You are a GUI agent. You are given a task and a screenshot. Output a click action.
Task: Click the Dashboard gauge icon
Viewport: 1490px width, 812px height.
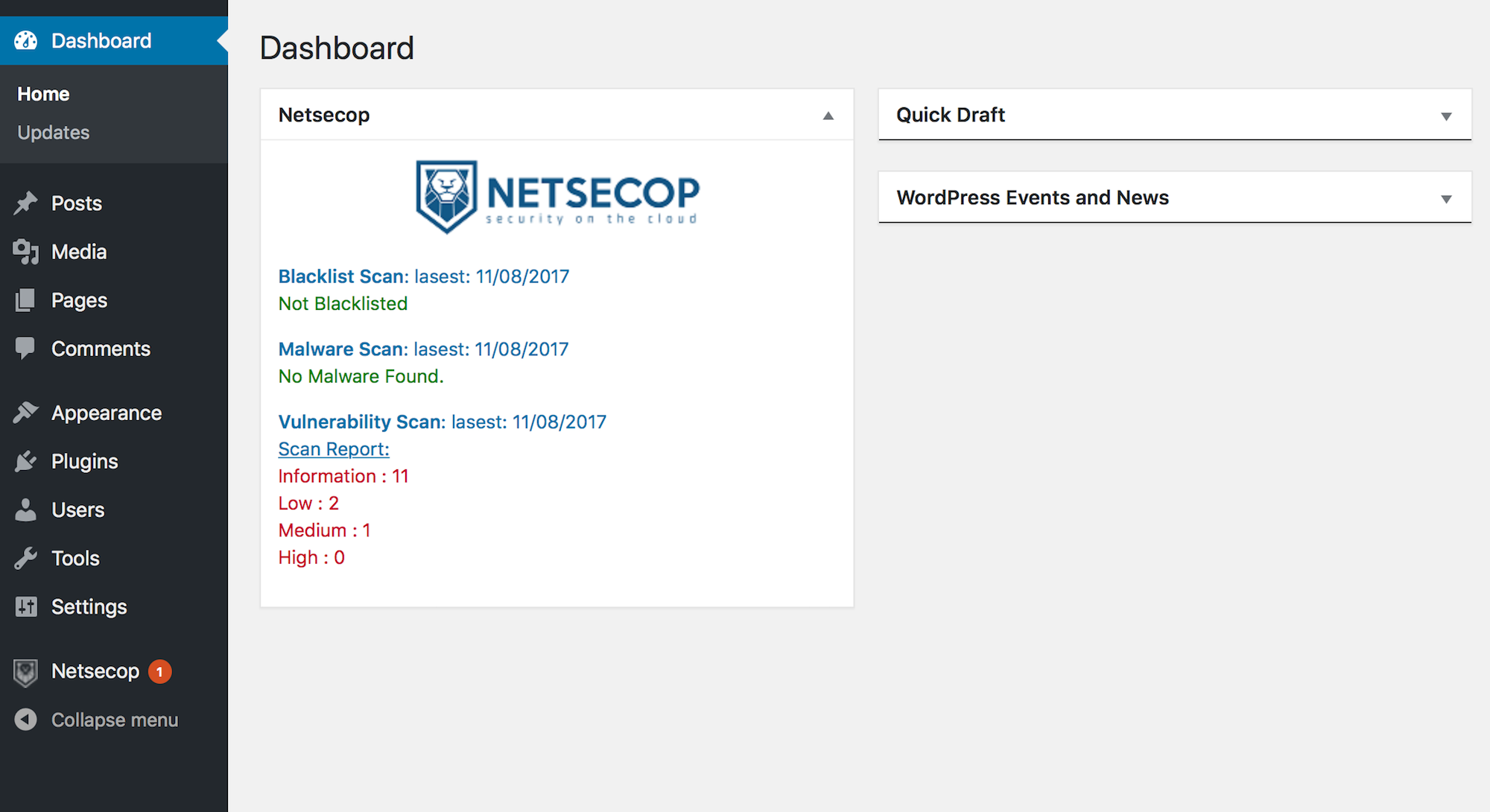point(26,41)
